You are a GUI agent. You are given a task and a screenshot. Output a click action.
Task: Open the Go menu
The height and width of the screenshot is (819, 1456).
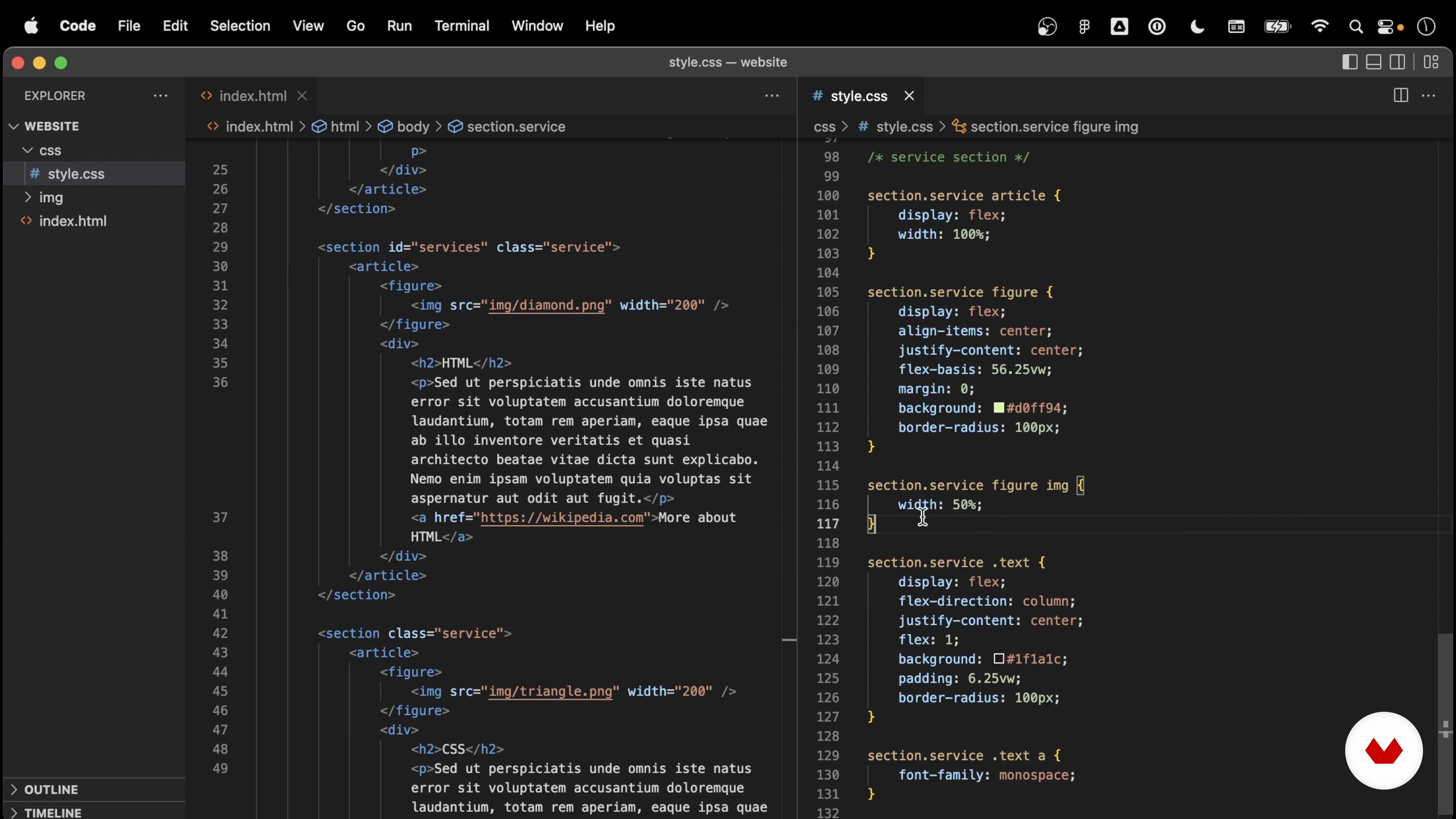click(356, 26)
